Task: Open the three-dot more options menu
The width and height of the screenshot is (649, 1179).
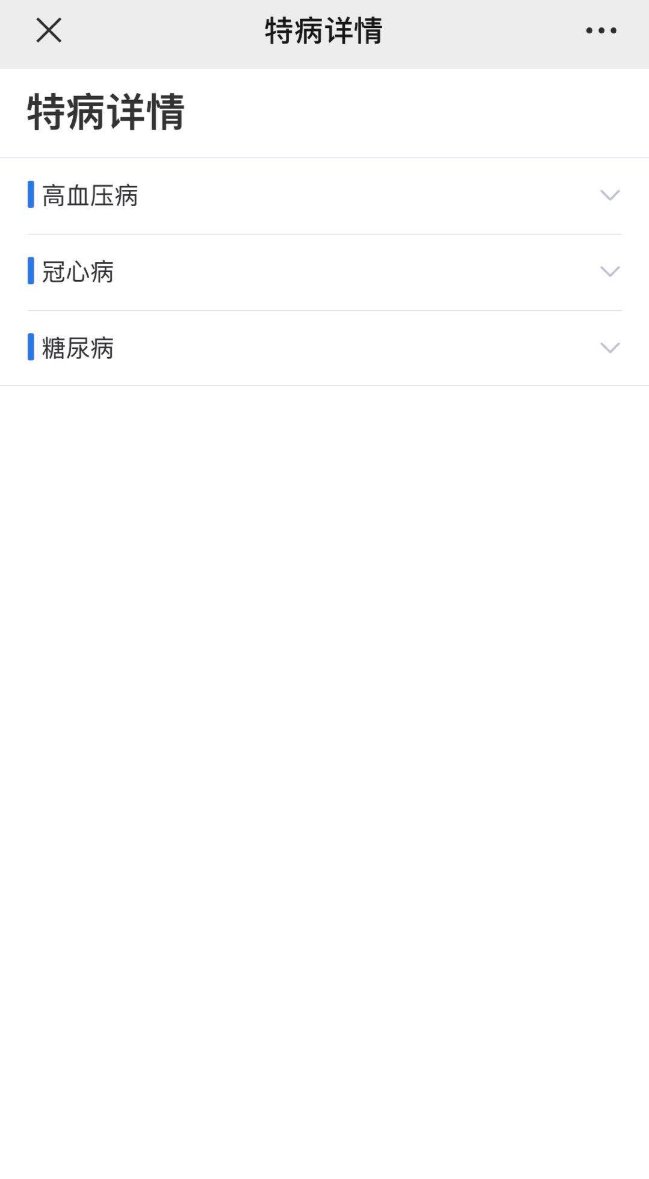Action: (x=601, y=31)
